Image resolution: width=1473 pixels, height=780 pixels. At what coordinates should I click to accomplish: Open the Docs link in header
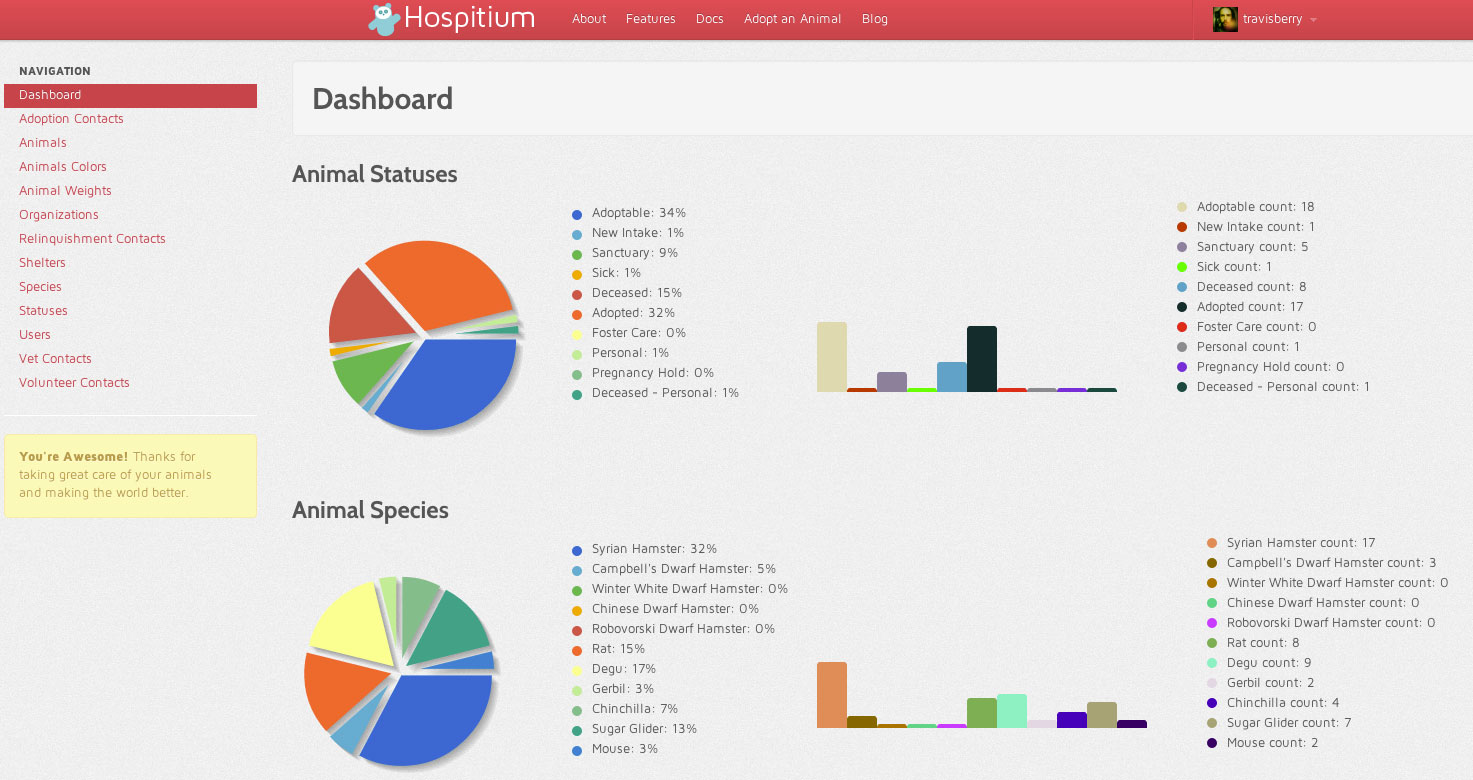coord(710,19)
